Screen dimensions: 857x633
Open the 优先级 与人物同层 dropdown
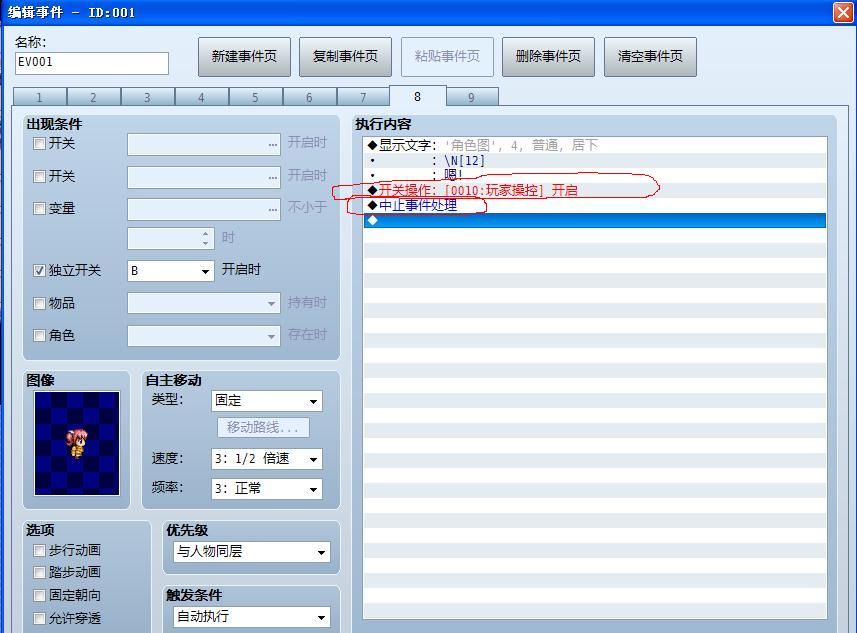point(252,552)
